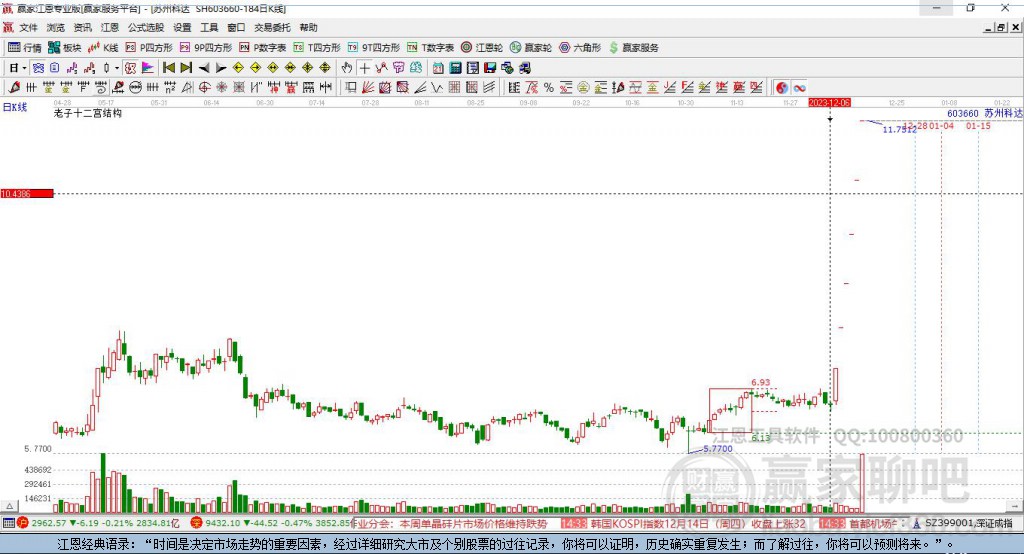Open the 帮助 menu

tap(308, 27)
